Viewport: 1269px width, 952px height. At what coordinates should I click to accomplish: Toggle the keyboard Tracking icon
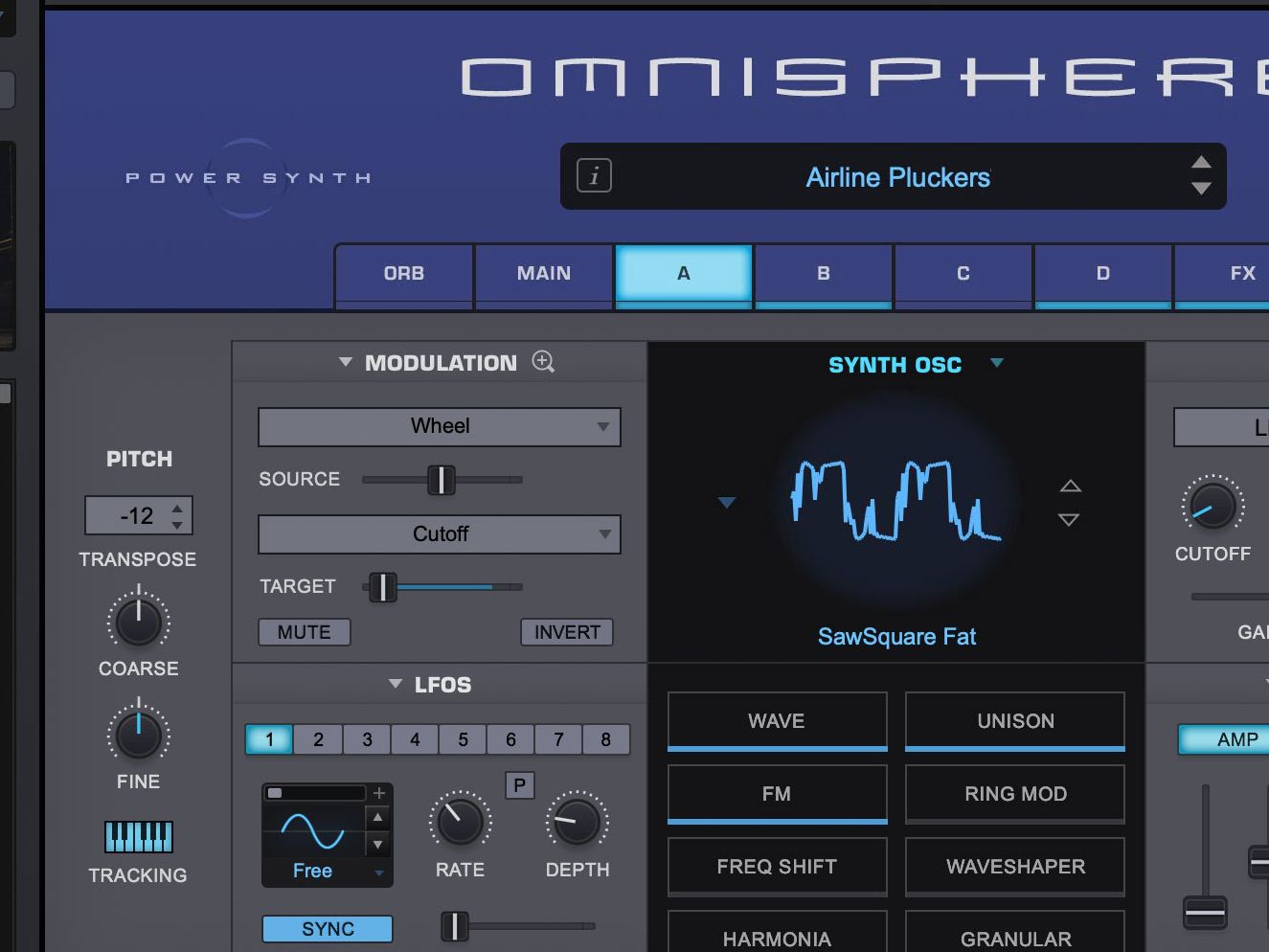[x=138, y=837]
